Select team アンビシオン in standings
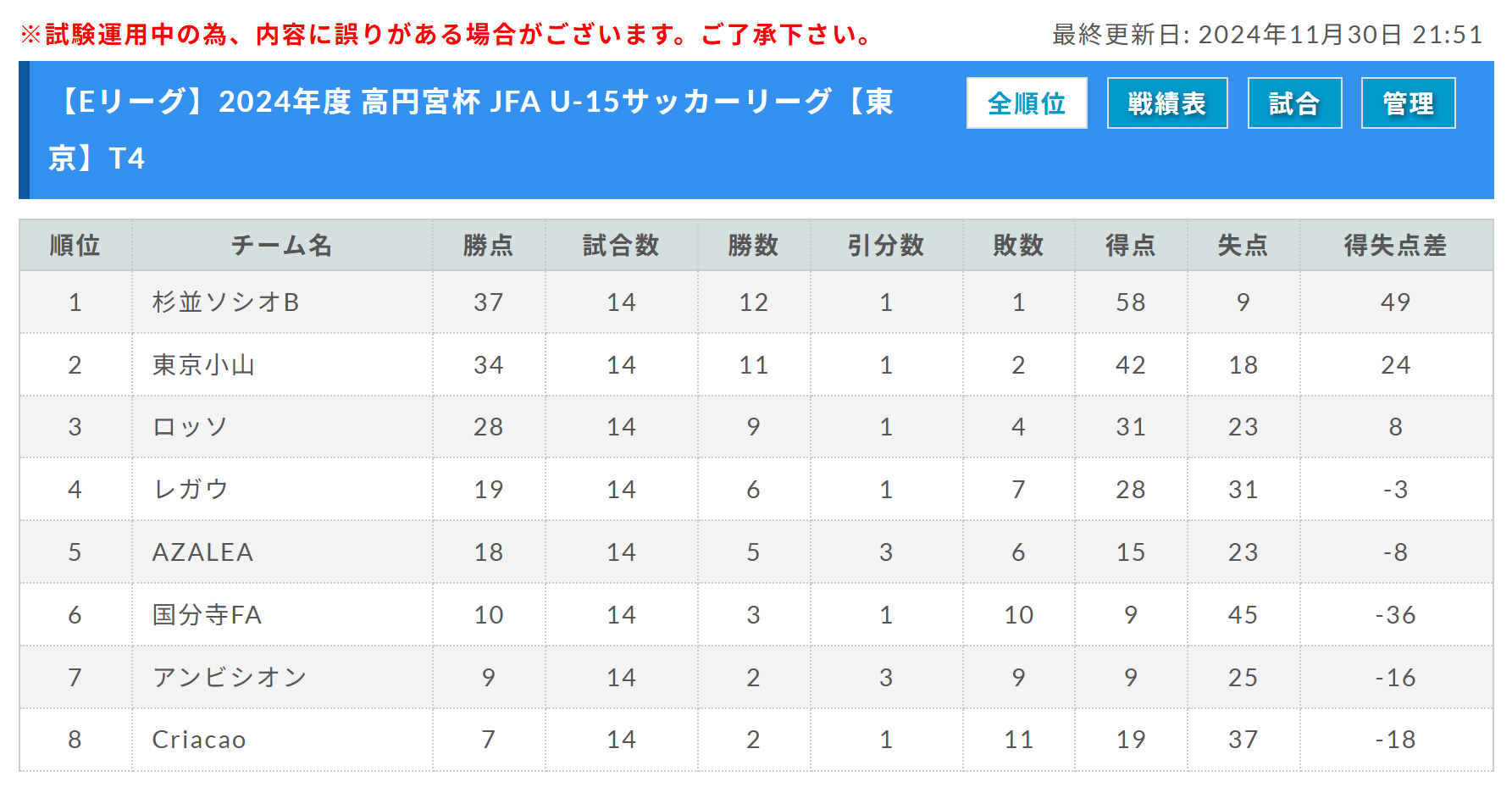1512x793 pixels. pyautogui.click(x=230, y=678)
